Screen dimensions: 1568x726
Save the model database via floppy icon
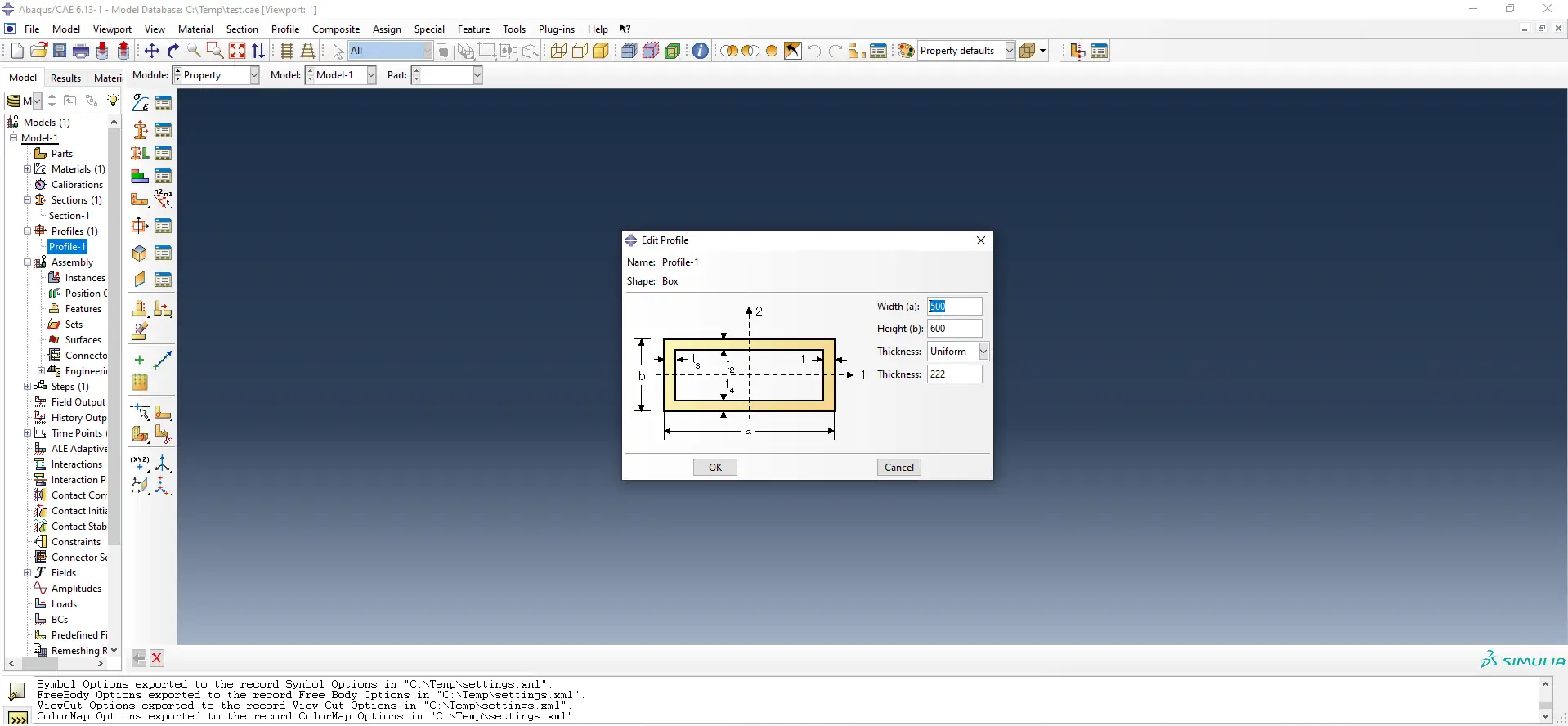pyautogui.click(x=60, y=51)
